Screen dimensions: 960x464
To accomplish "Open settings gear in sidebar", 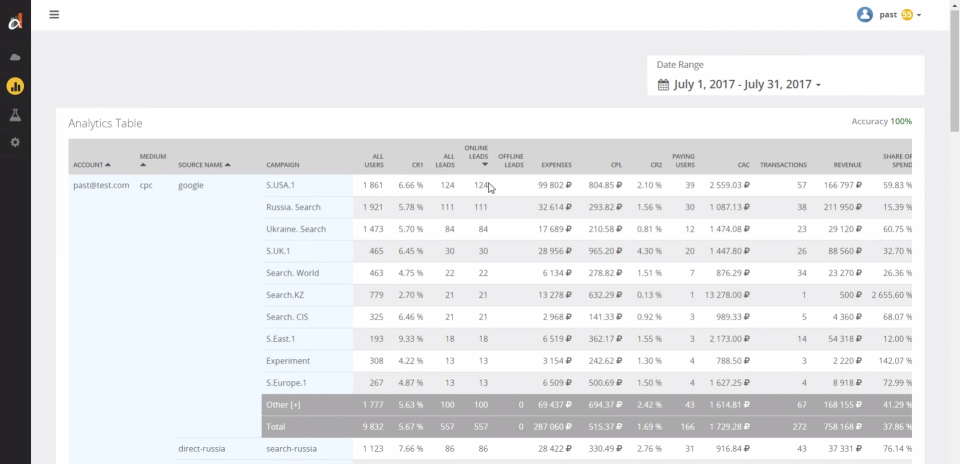I will (x=15, y=142).
